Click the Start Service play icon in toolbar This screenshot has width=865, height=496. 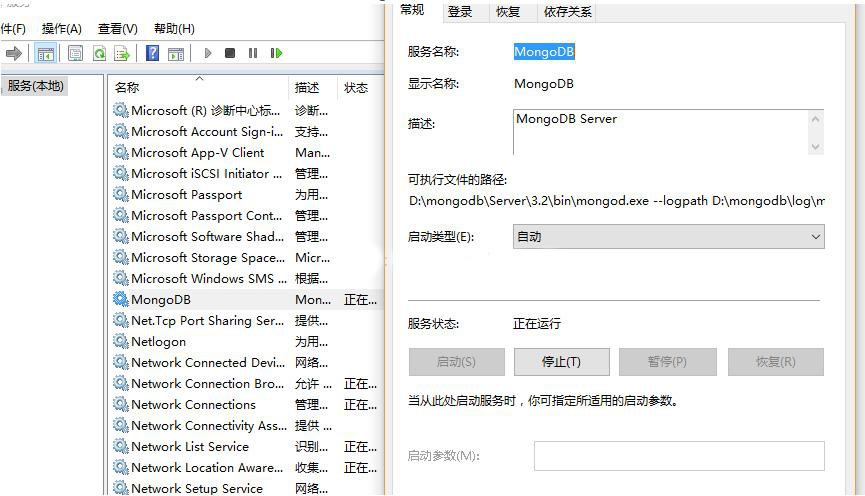[208, 53]
